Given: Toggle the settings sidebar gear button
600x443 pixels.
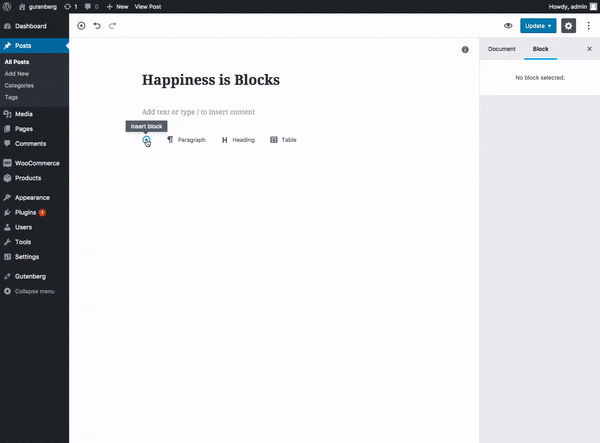Looking at the screenshot, I should [569, 25].
